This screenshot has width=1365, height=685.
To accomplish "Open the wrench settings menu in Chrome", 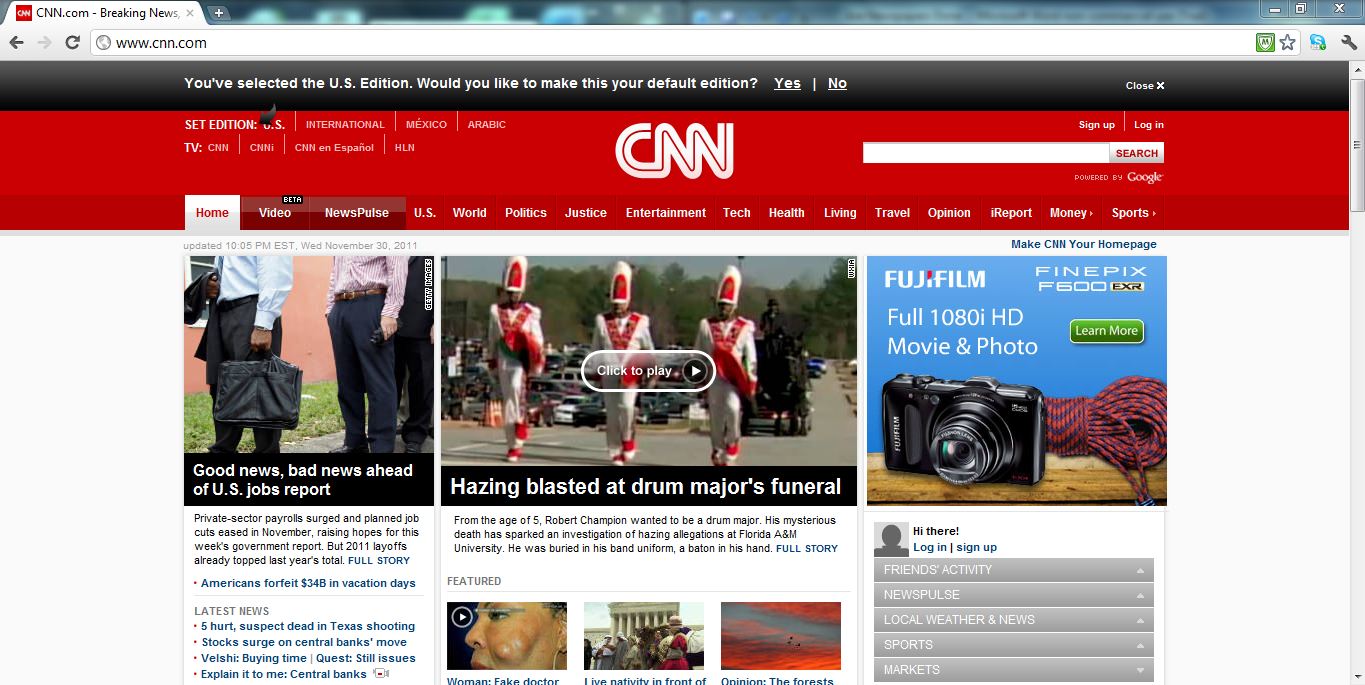I will (x=1348, y=42).
